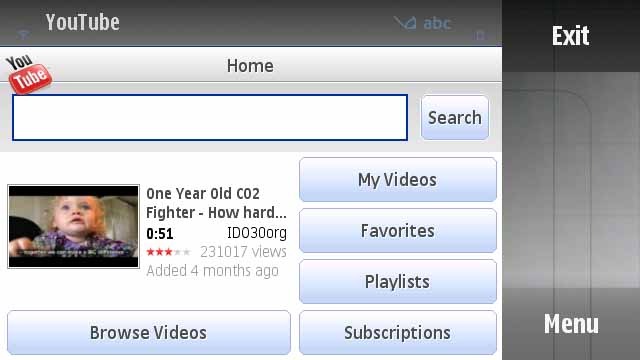Screen dimensions: 640x360
Task: Open My Videos
Action: point(398,180)
